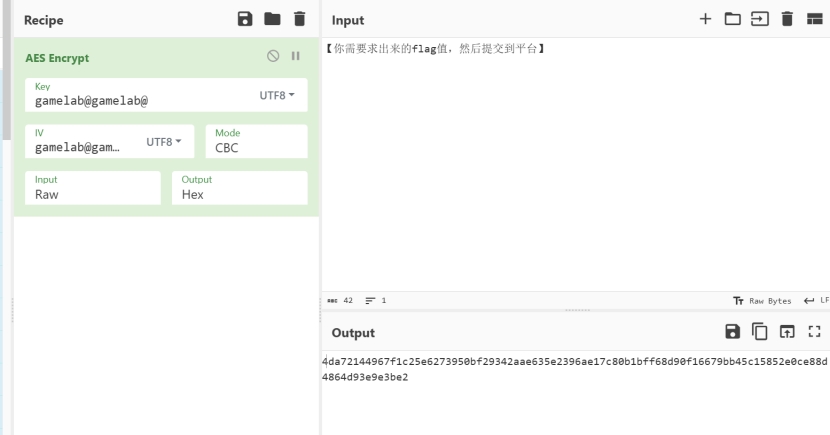Image resolution: width=830 pixels, height=435 pixels.
Task: Save the current recipe
Action: point(244,19)
